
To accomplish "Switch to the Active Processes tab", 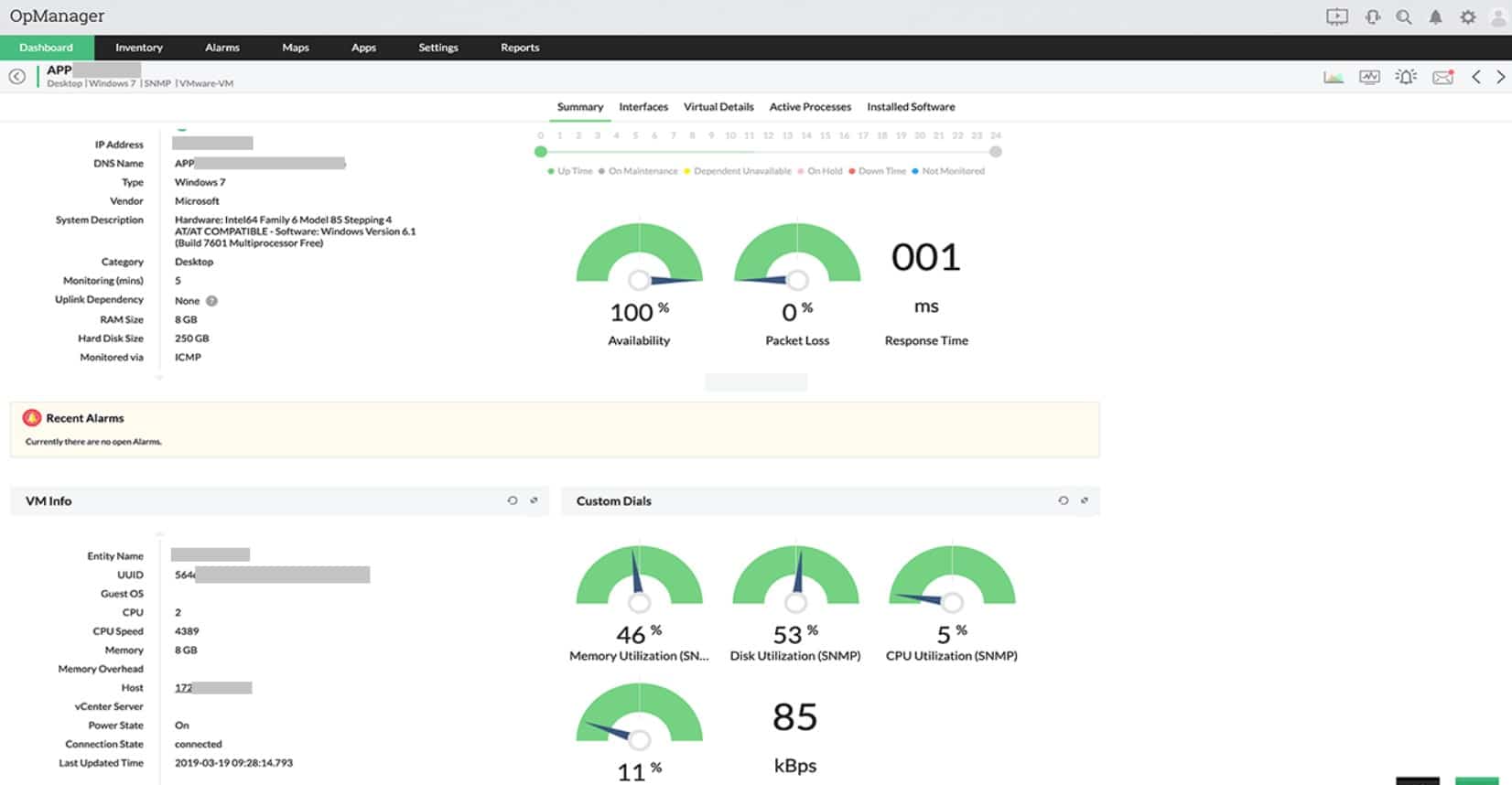I will pos(810,107).
